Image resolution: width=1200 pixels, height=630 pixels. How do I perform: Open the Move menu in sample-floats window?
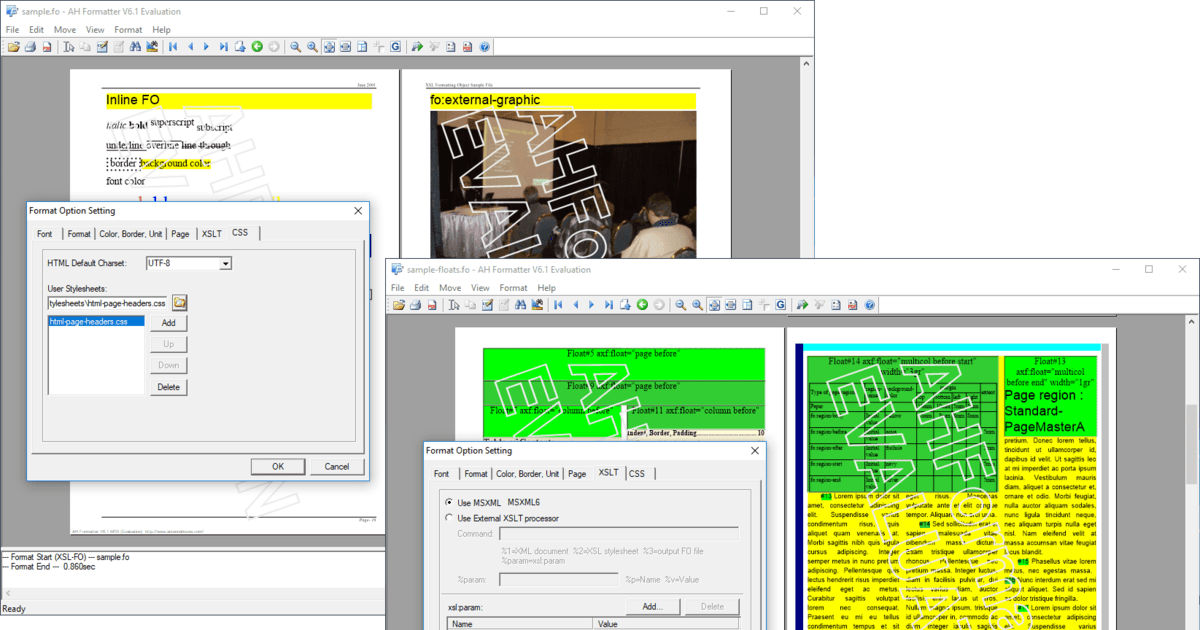pos(450,287)
